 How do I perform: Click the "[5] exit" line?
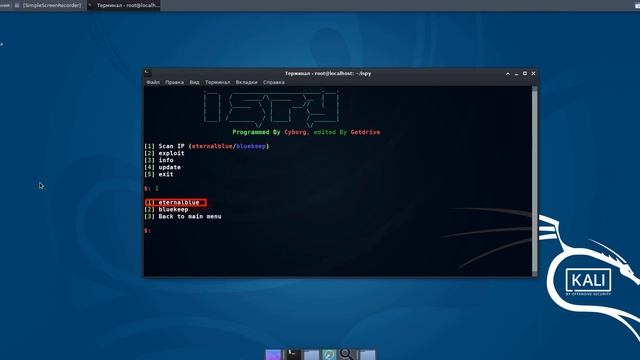[159, 174]
